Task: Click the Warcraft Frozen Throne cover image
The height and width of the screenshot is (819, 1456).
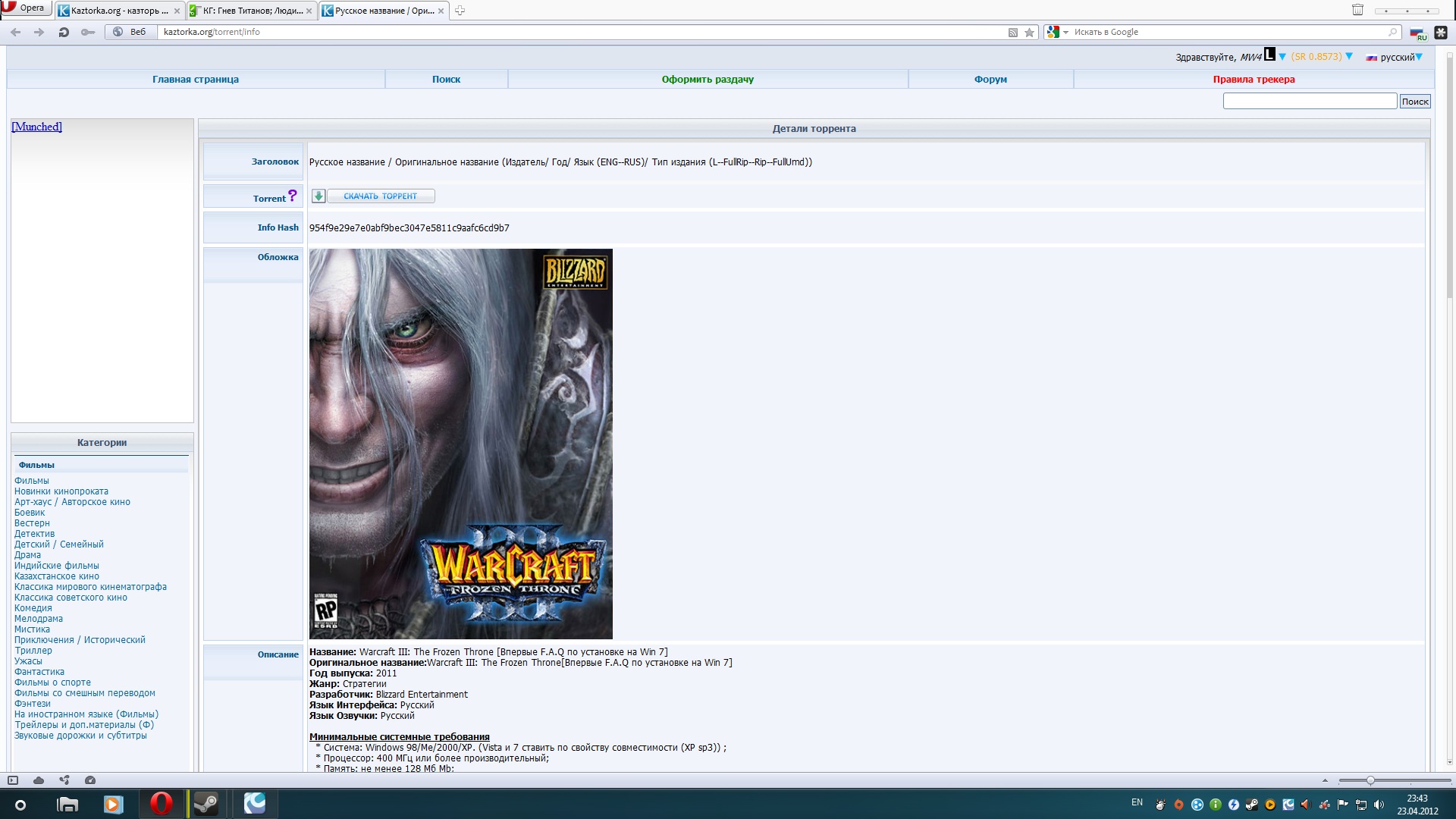Action: (461, 444)
